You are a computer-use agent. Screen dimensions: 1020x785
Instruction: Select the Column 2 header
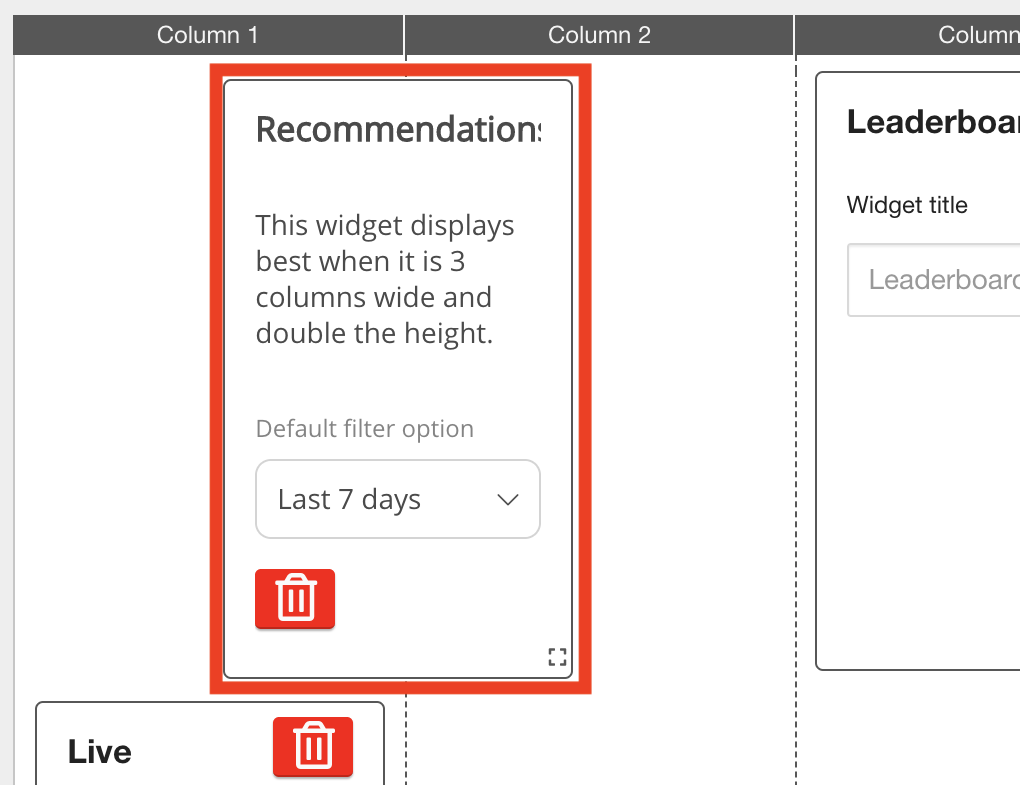(x=599, y=35)
